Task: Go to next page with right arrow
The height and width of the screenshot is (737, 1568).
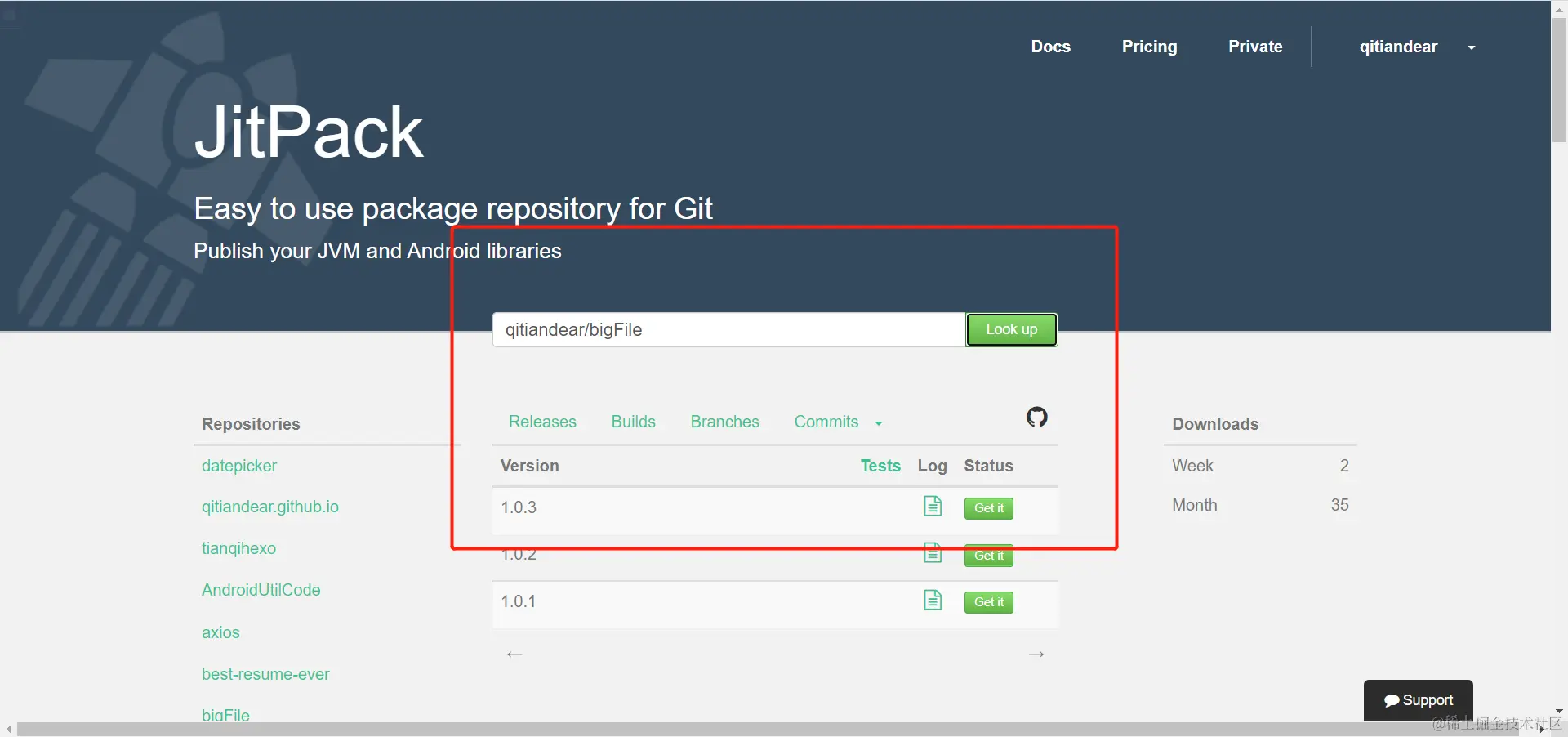Action: pyautogui.click(x=1036, y=654)
